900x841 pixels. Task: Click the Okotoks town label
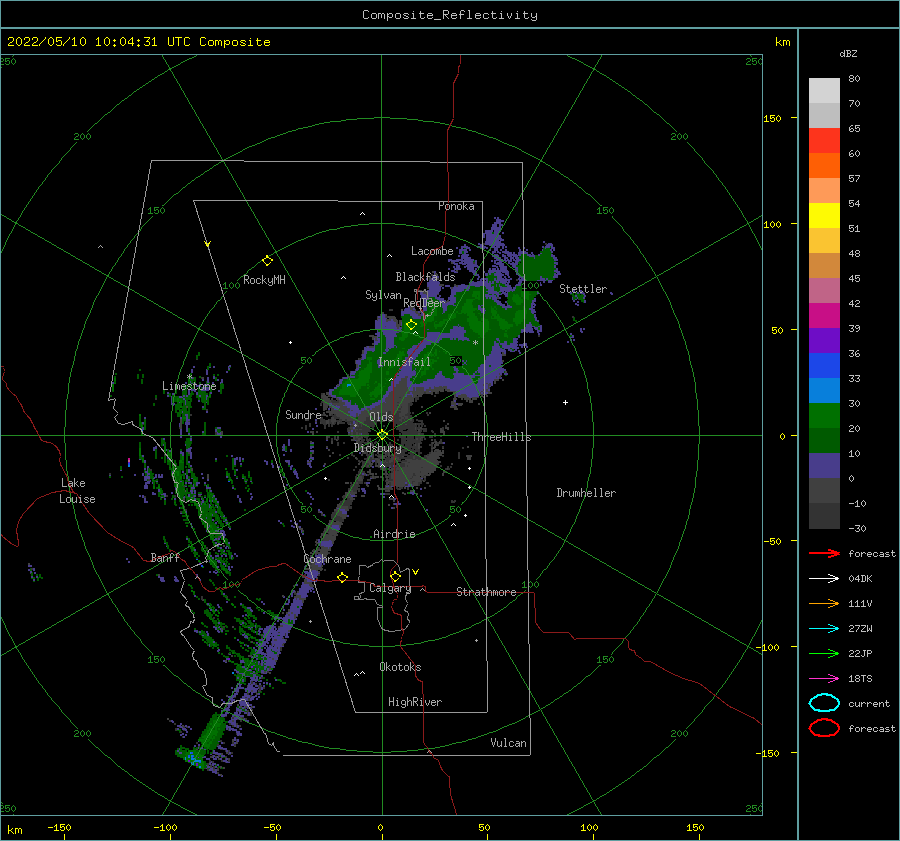(400, 667)
